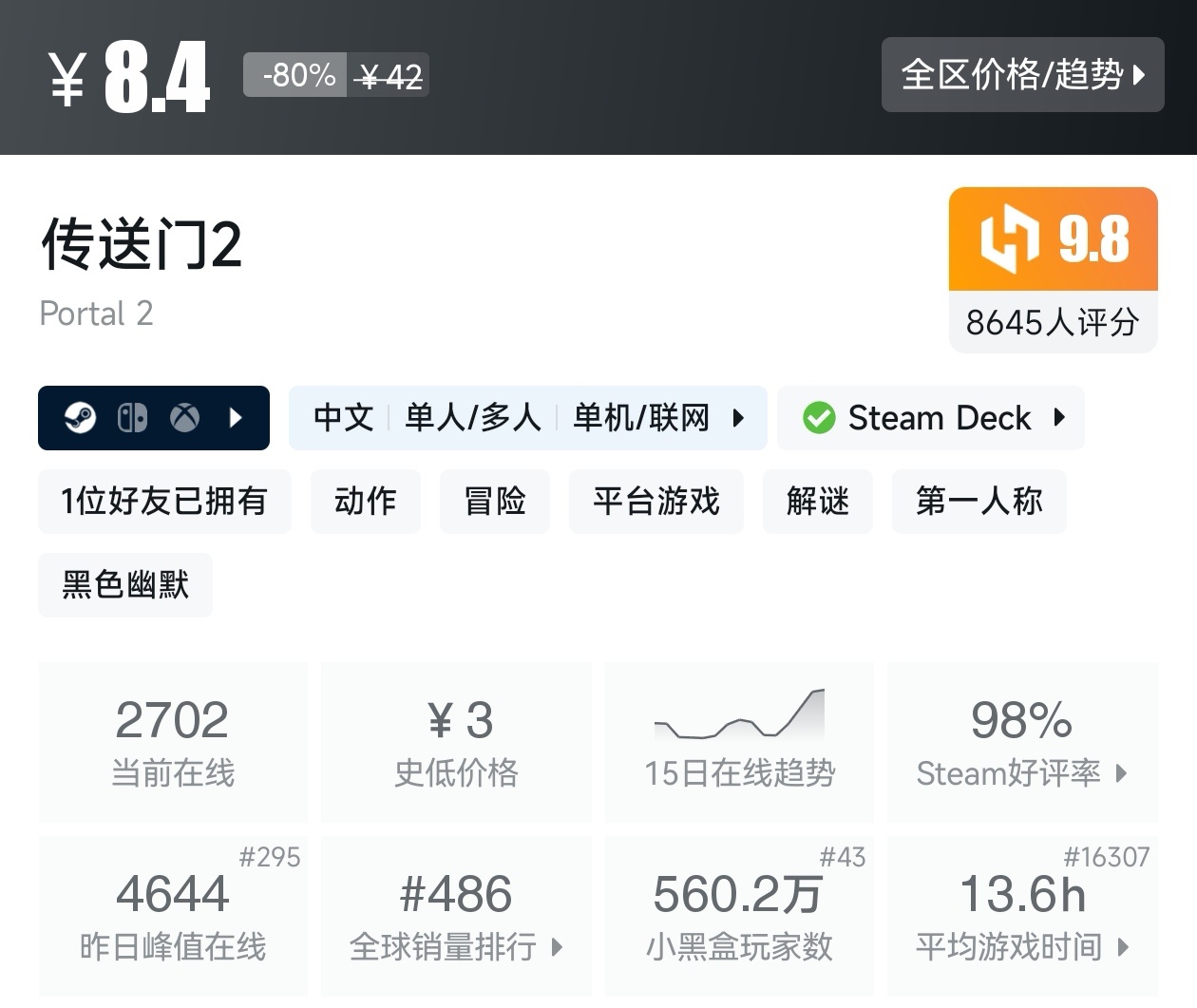Select the 解谜 genre tag

[x=817, y=501]
